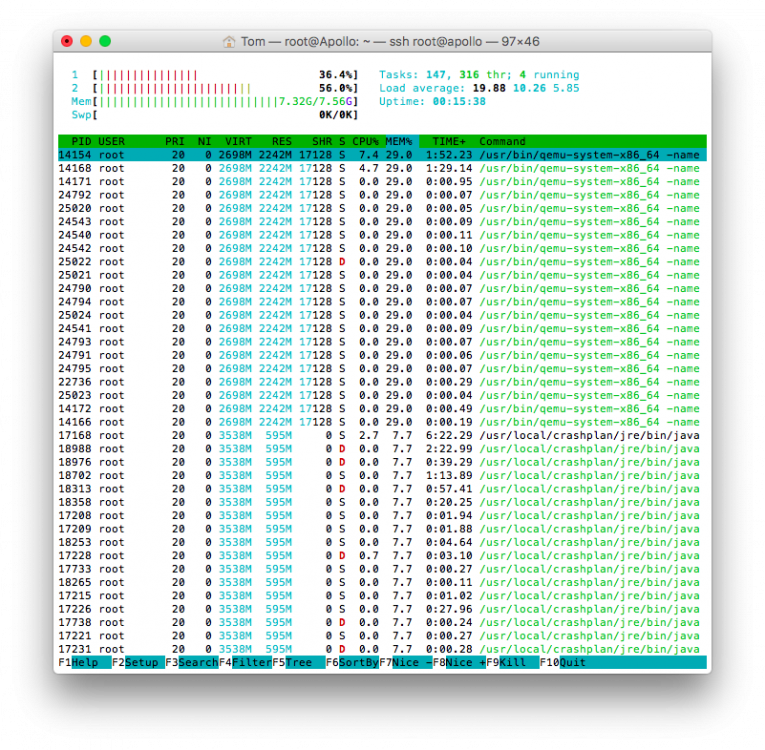Select process row PID 14171
765x750 pixels.
pyautogui.click(x=382, y=182)
